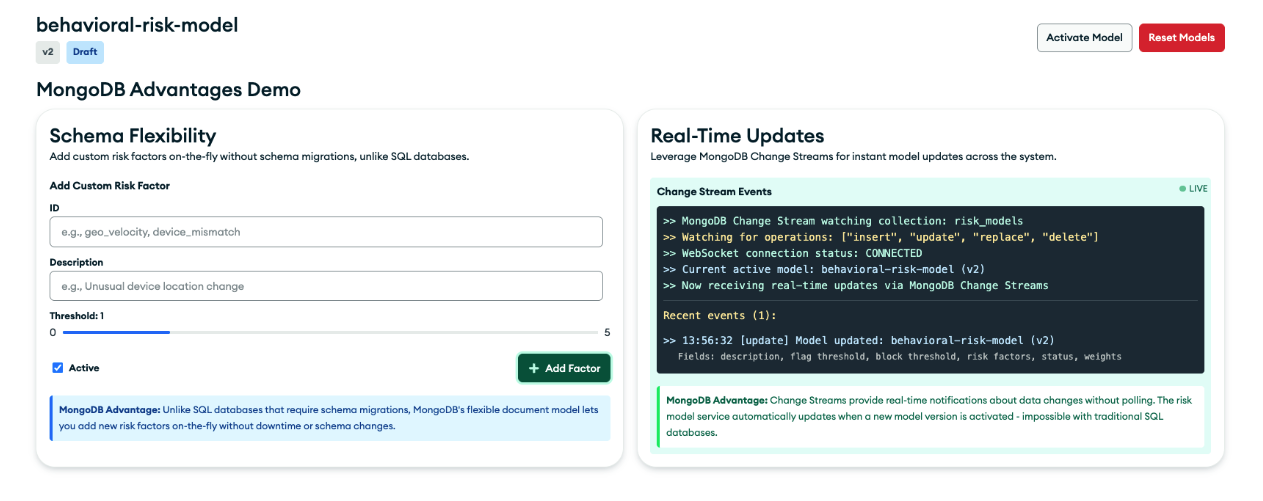1263x501 pixels.
Task: Click the 'Recent events (1):' line
Action: tap(719, 315)
